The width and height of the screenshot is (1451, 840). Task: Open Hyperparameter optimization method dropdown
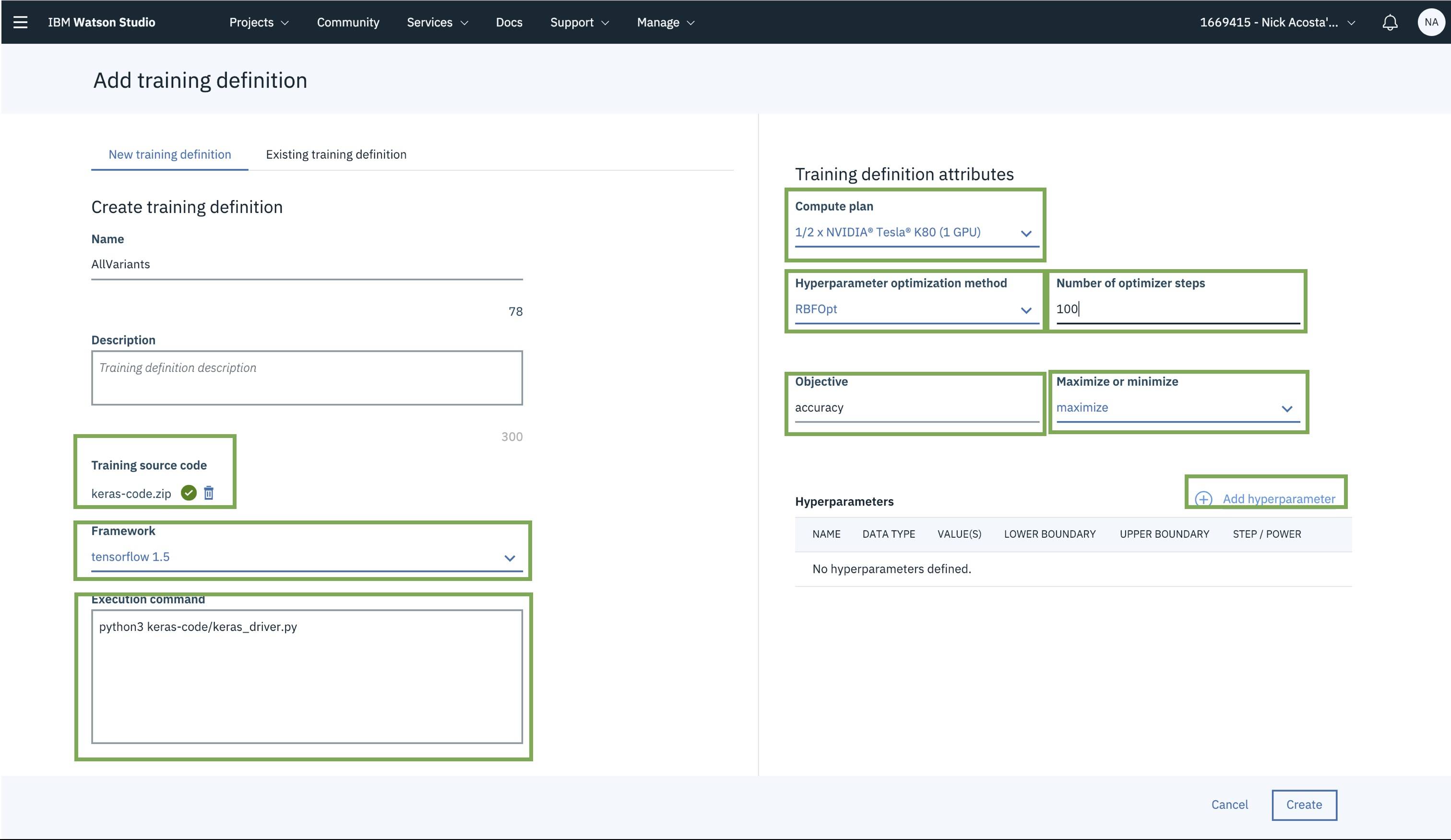tap(916, 309)
